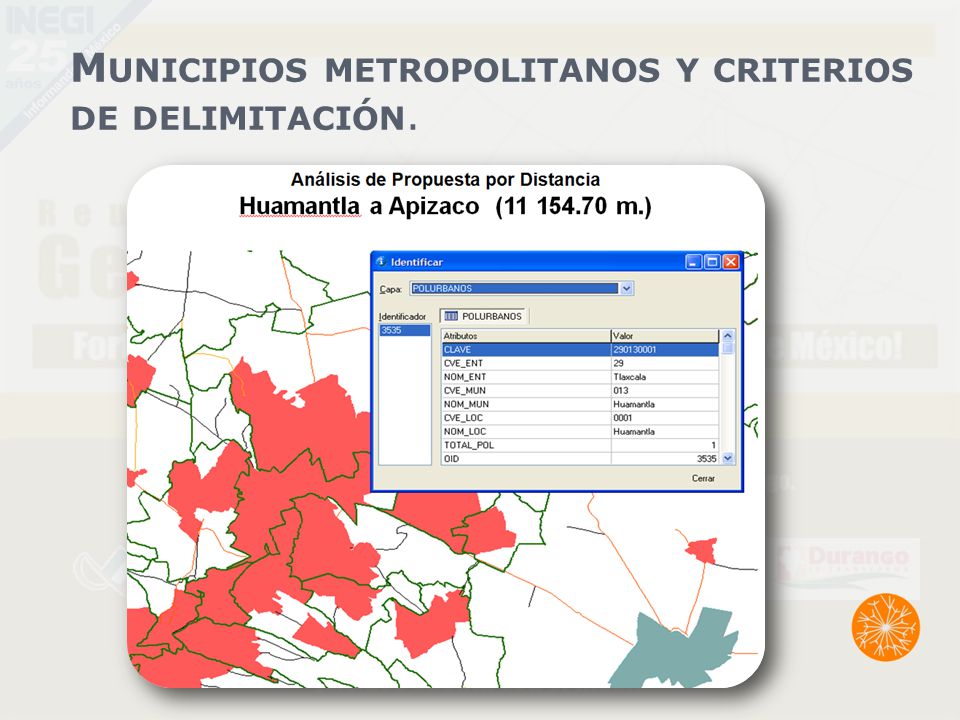The width and height of the screenshot is (960, 720).
Task: Select the TOTAL_POL attribute
Action: (469, 445)
